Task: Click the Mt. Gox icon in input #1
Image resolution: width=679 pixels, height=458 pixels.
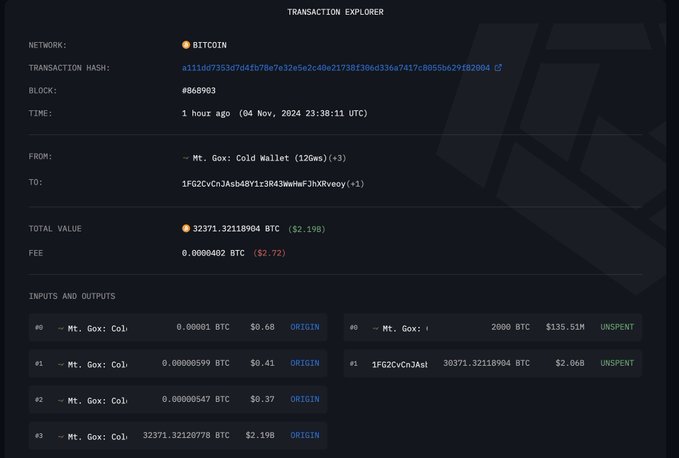Action: 61,364
